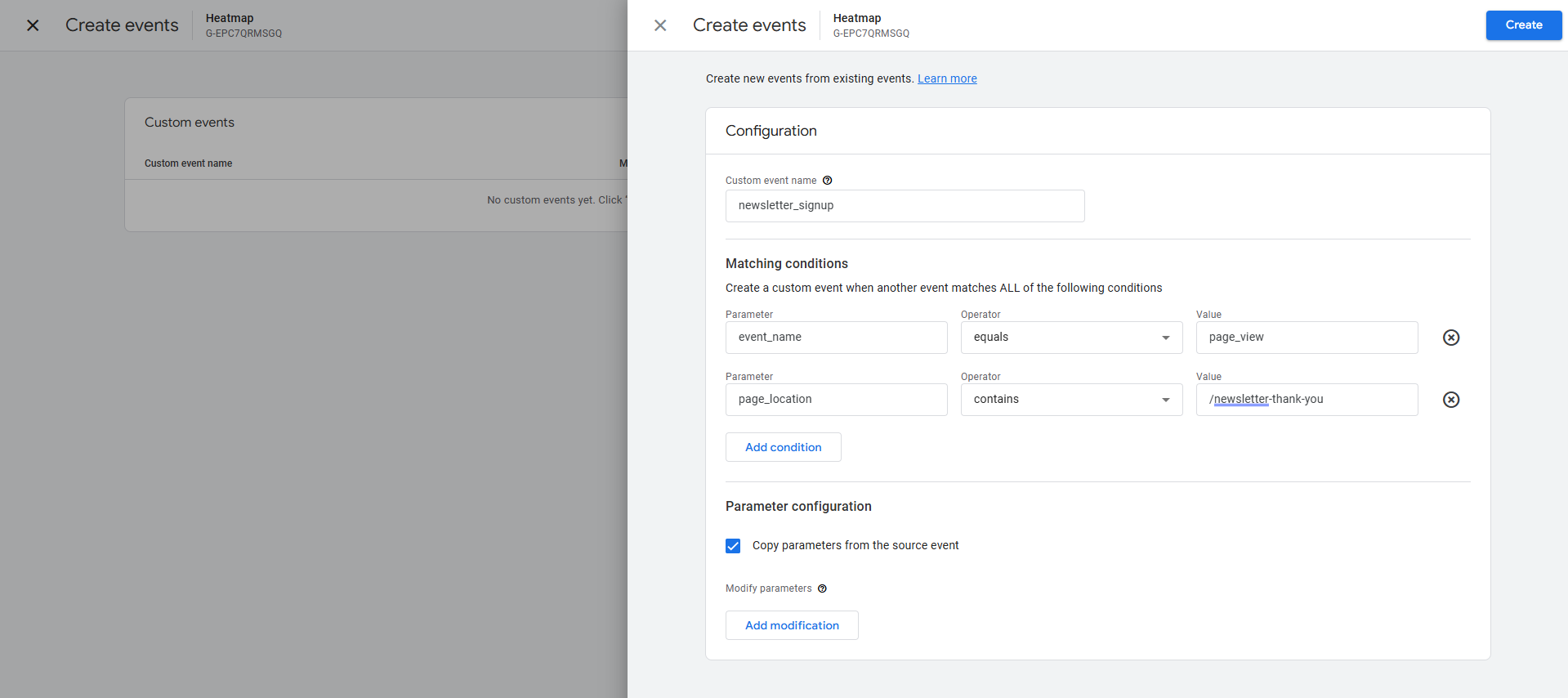Click the Add modification button
The image size is (1568, 698).
[792, 625]
